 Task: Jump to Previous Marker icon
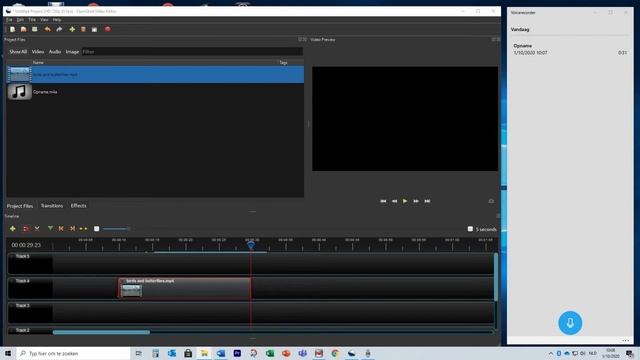pyautogui.click(x=61, y=229)
